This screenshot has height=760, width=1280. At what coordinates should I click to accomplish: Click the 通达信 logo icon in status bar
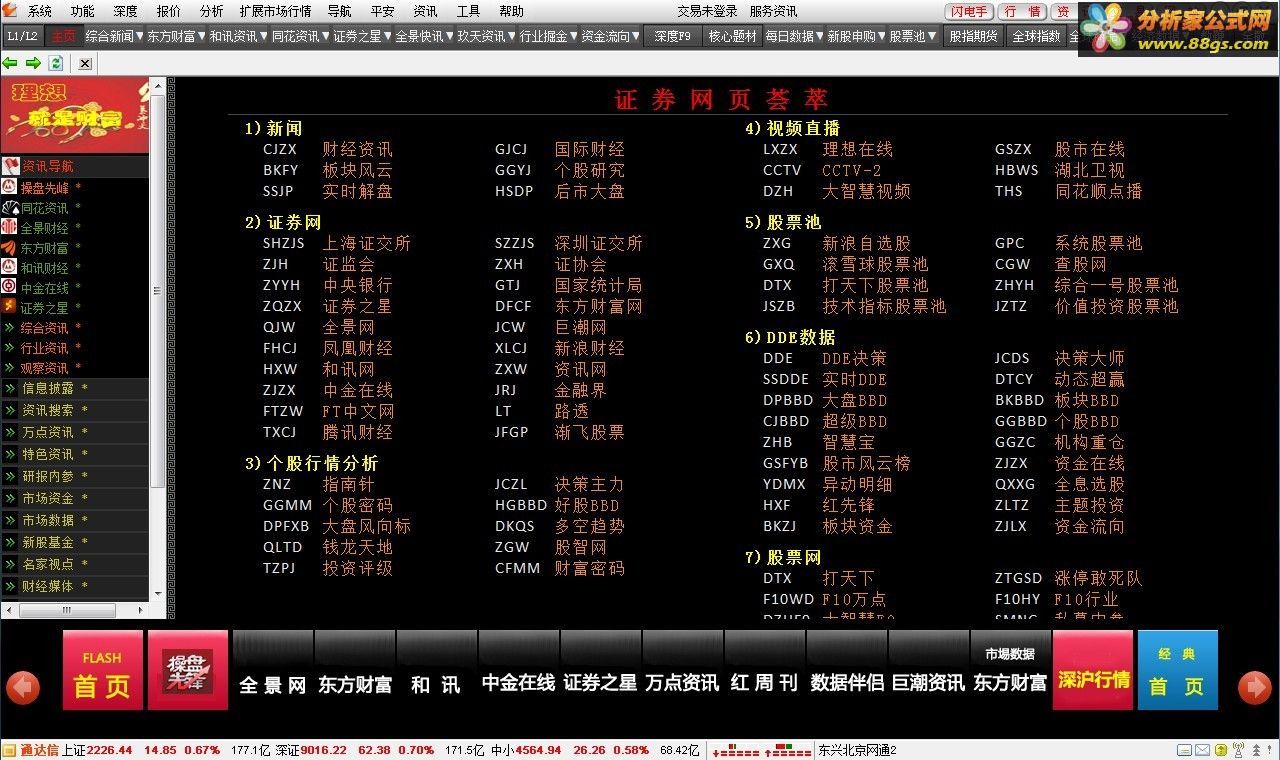[9, 750]
